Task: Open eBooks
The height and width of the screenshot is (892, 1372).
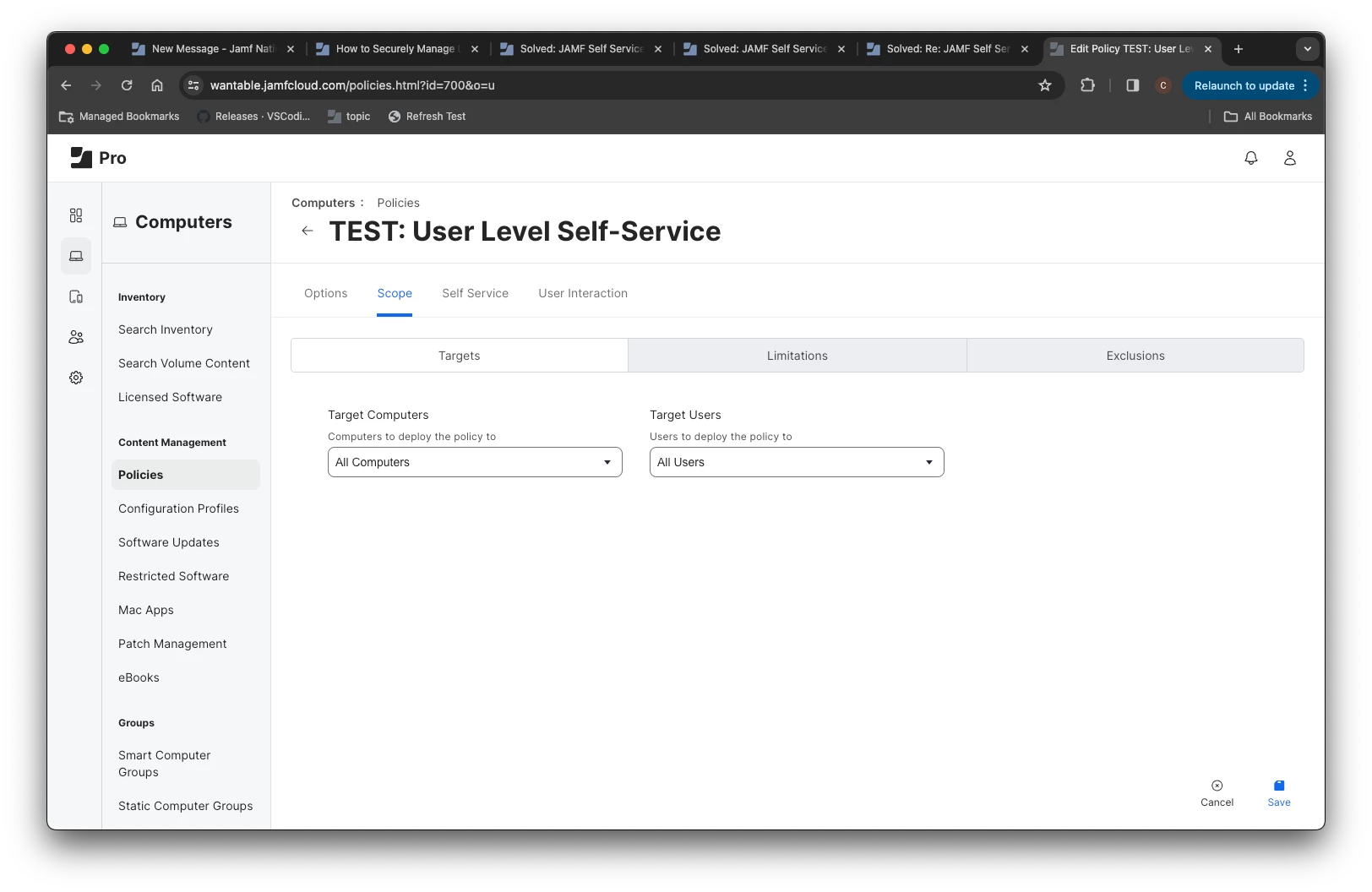Action: click(x=139, y=677)
